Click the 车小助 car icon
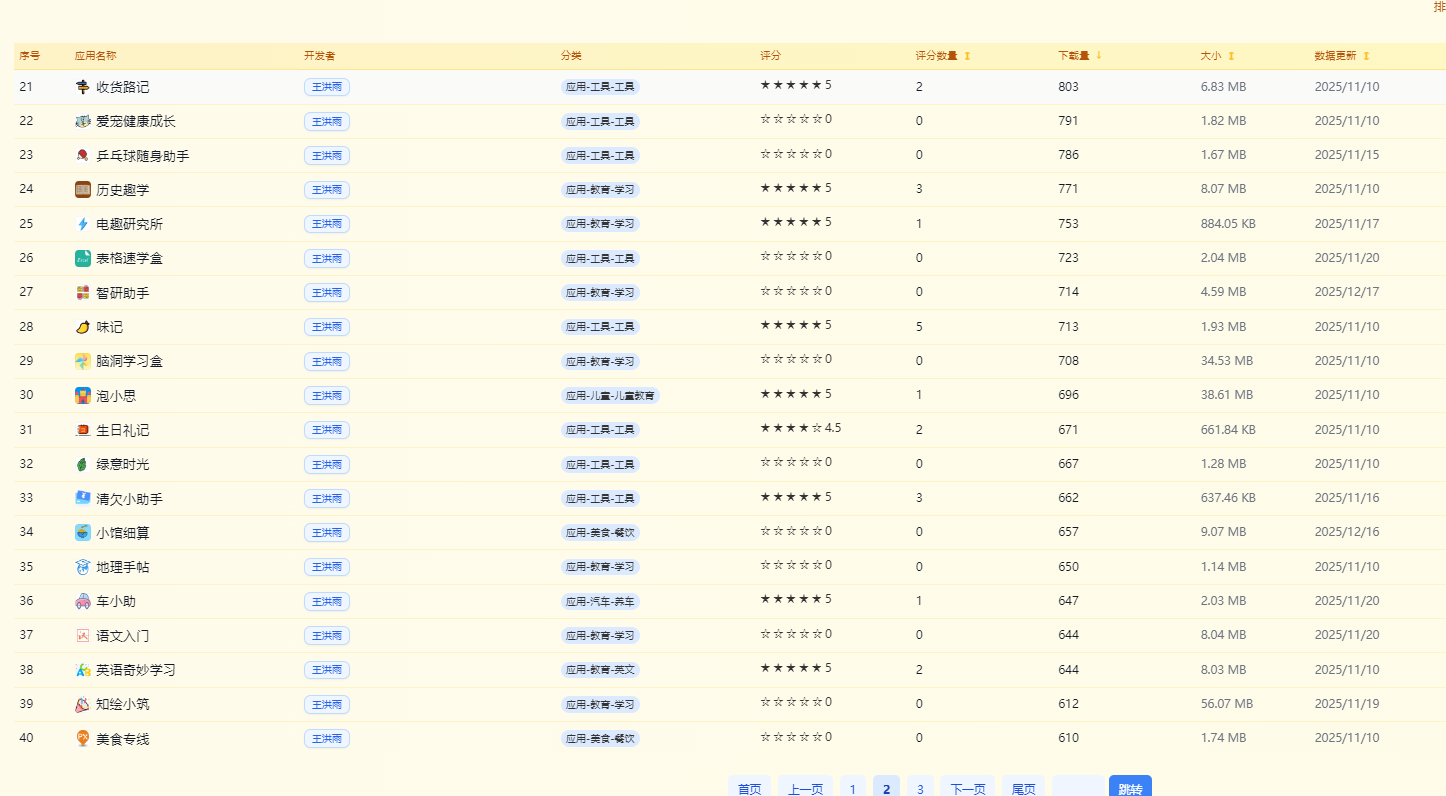1446x796 pixels. point(83,601)
